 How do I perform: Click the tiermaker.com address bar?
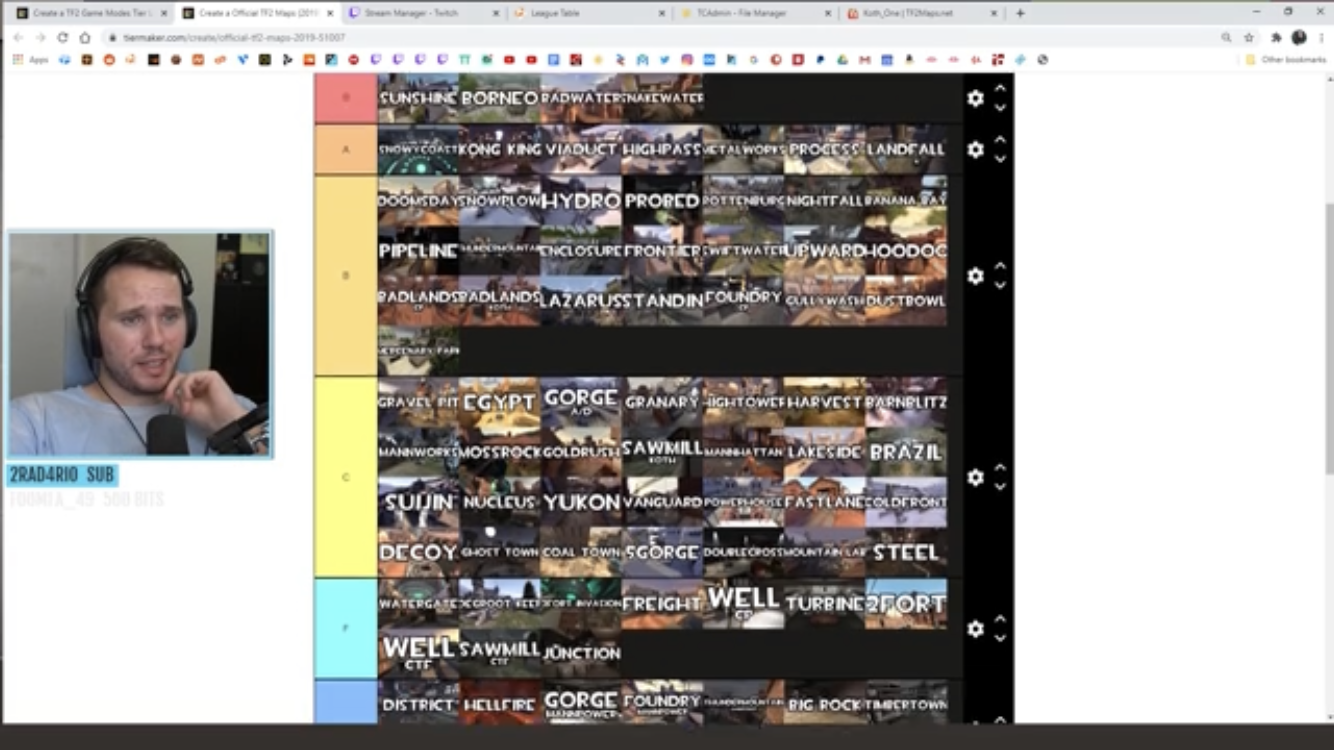tap(660, 37)
